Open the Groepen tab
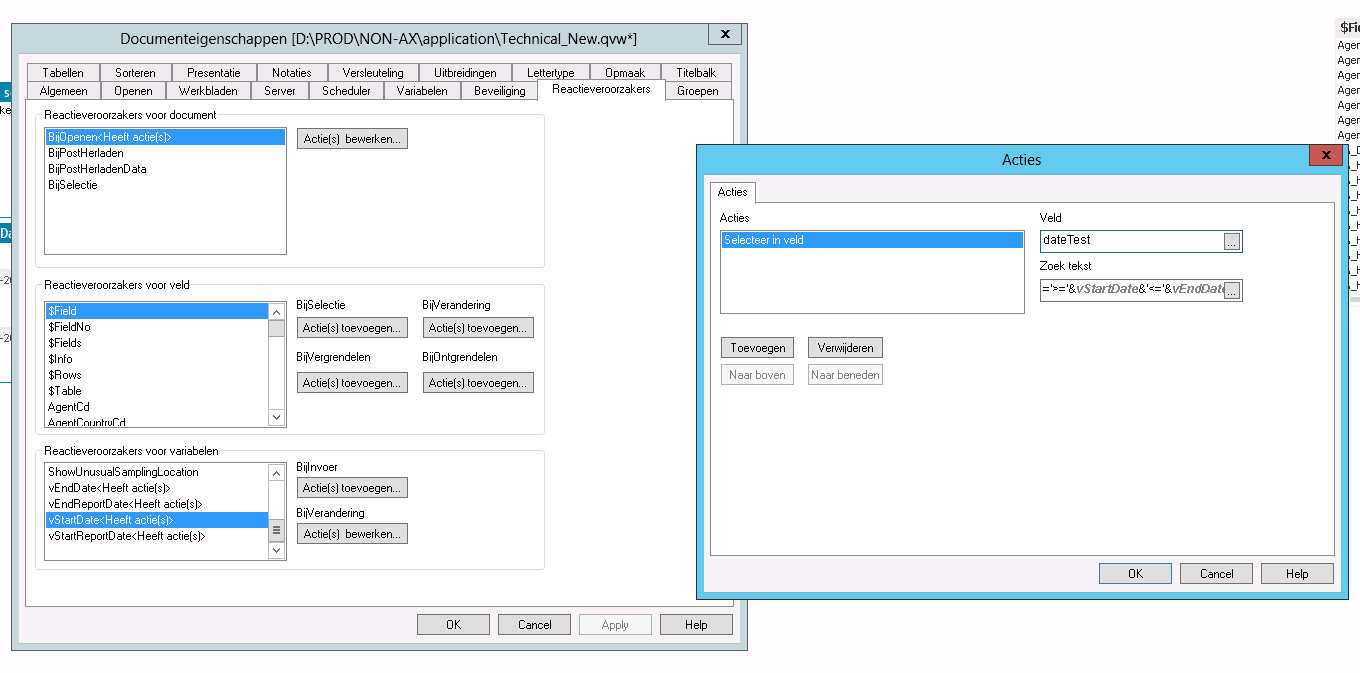The image size is (1360, 673). pyautogui.click(x=698, y=91)
